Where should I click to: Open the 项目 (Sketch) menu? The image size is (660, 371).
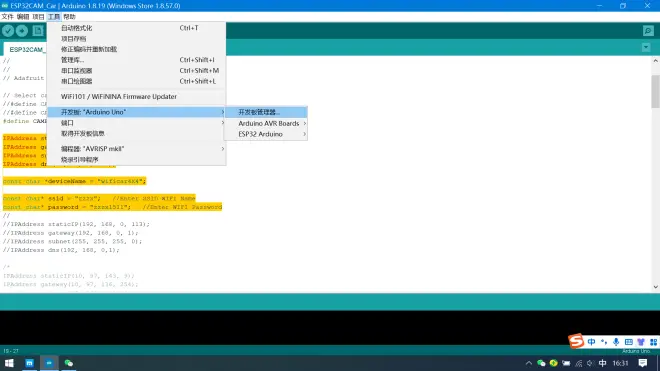[38, 17]
